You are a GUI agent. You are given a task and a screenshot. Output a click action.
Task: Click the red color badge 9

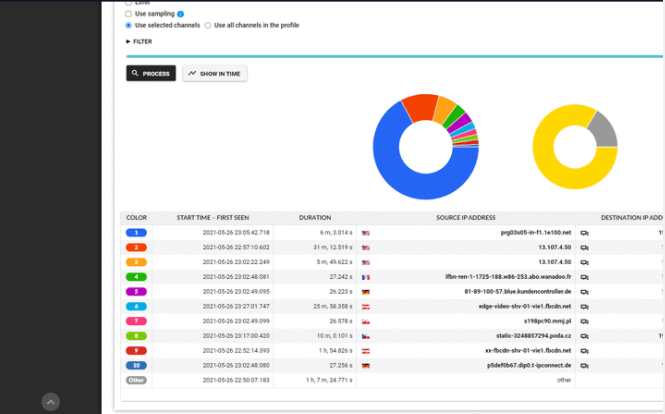pos(136,351)
